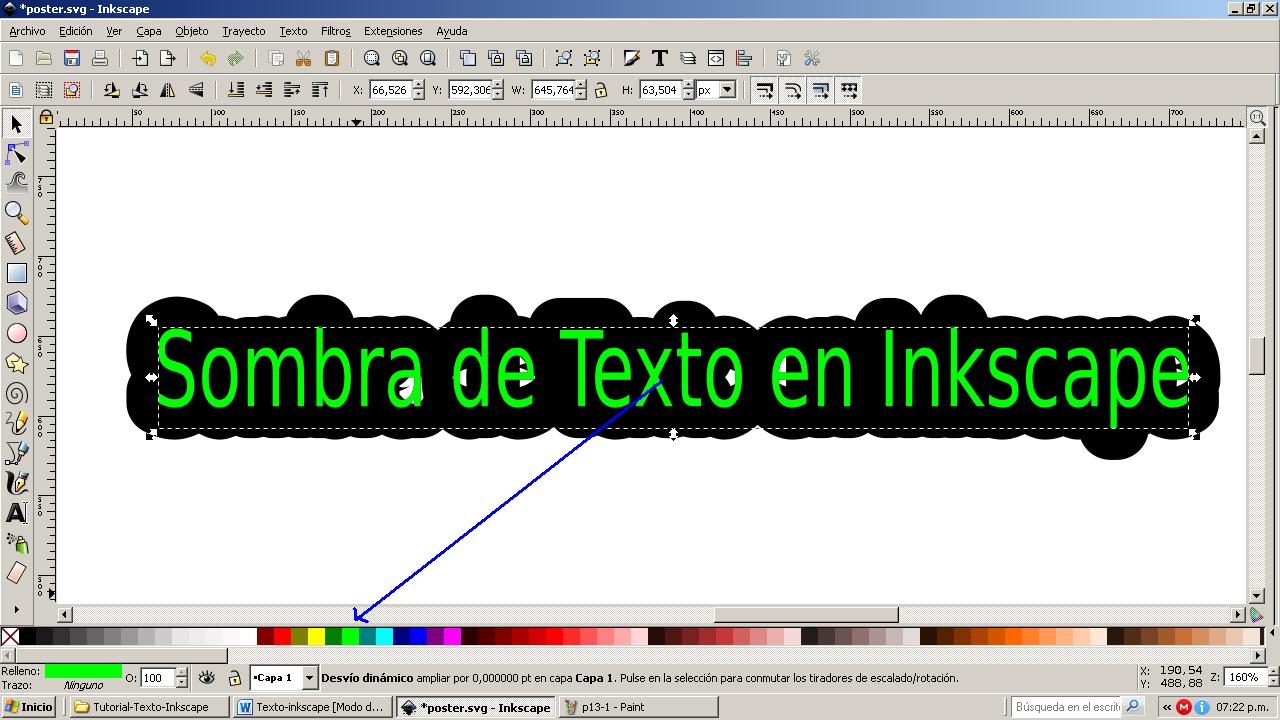Select the Bezier pen tool

click(x=16, y=452)
